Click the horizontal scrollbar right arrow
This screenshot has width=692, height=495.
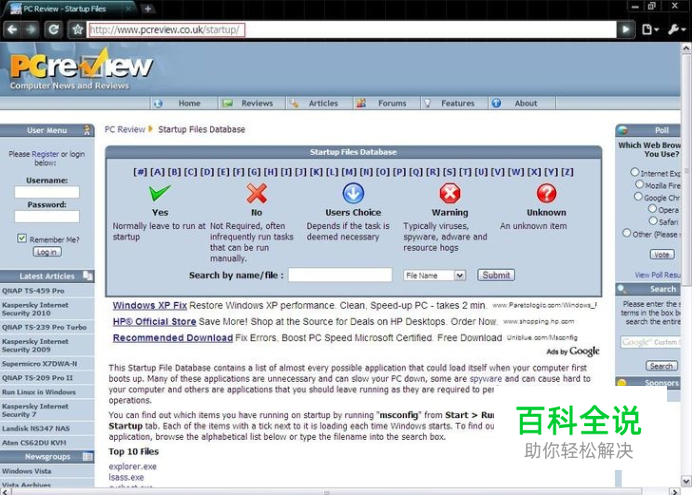coord(674,491)
